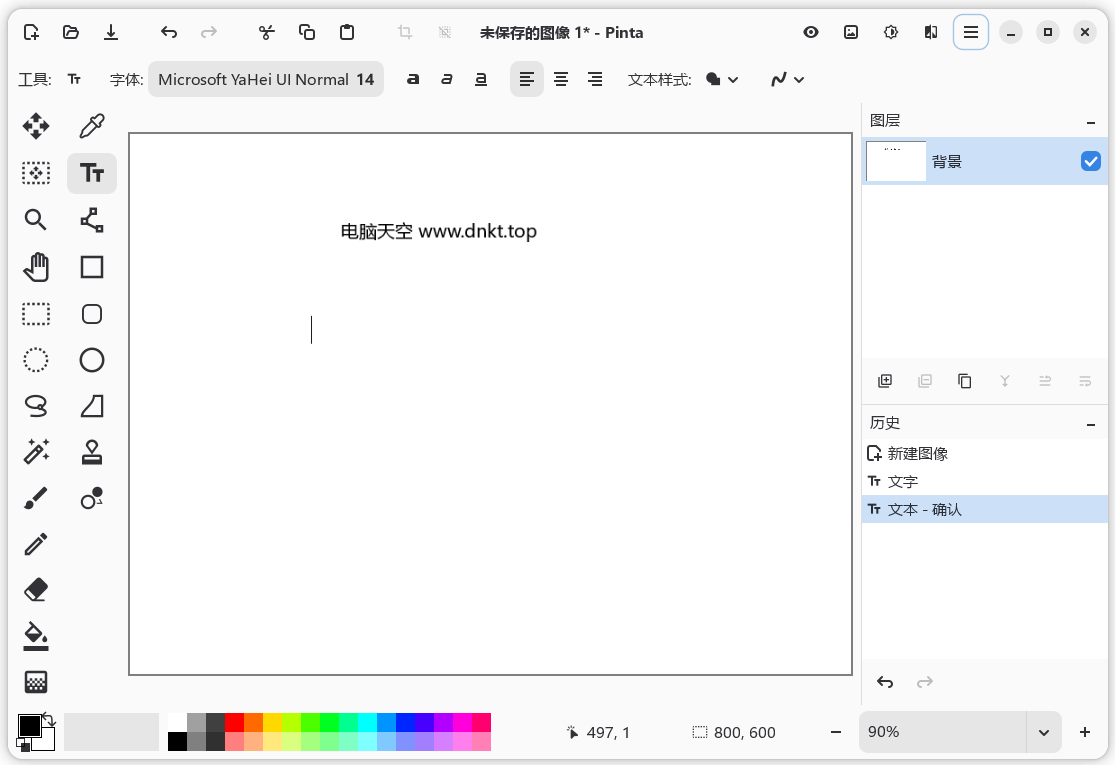The image size is (1115, 765).
Task: Select history step 文本 - 确认
Action: (985, 509)
